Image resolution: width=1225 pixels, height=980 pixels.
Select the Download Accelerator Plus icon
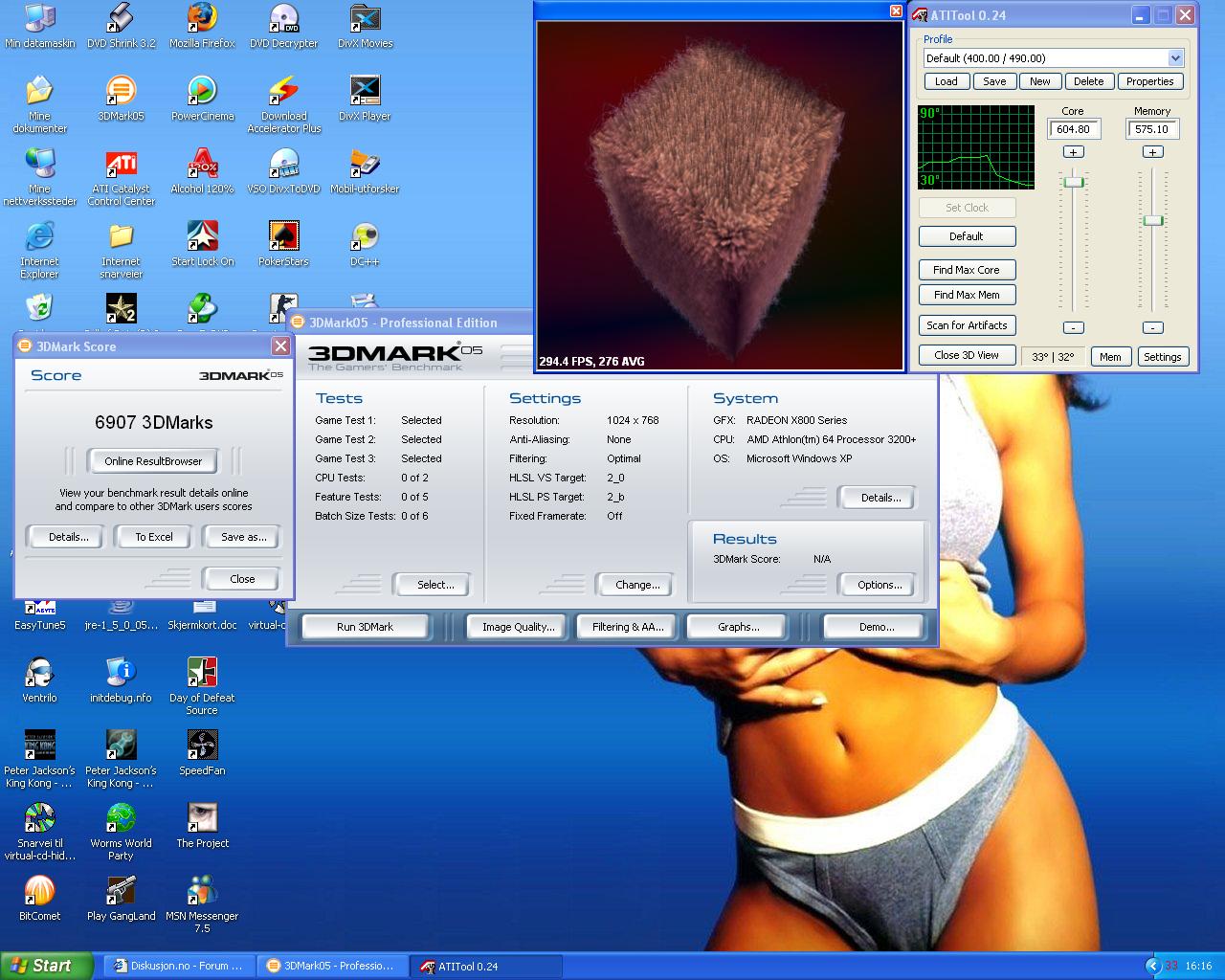(x=283, y=104)
